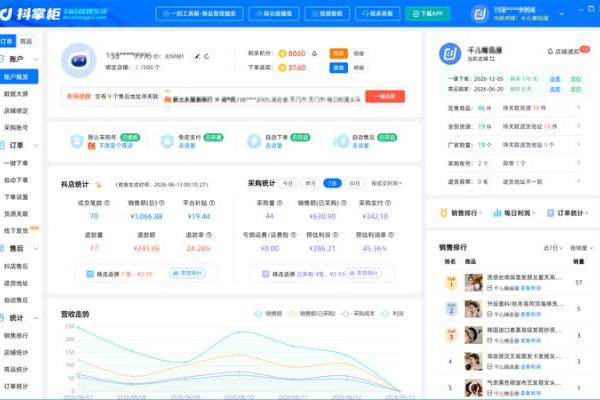Select the 30日 range in 采购统计
This screenshot has width=600, height=400.
pos(354,183)
